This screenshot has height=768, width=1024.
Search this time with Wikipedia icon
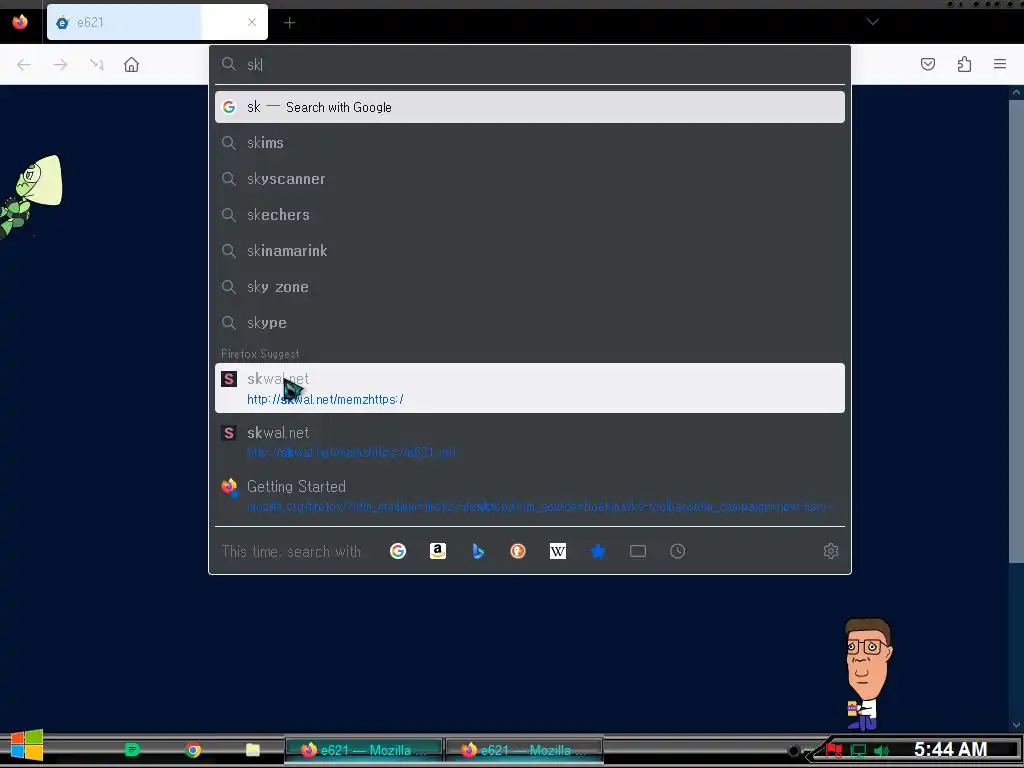(x=558, y=551)
